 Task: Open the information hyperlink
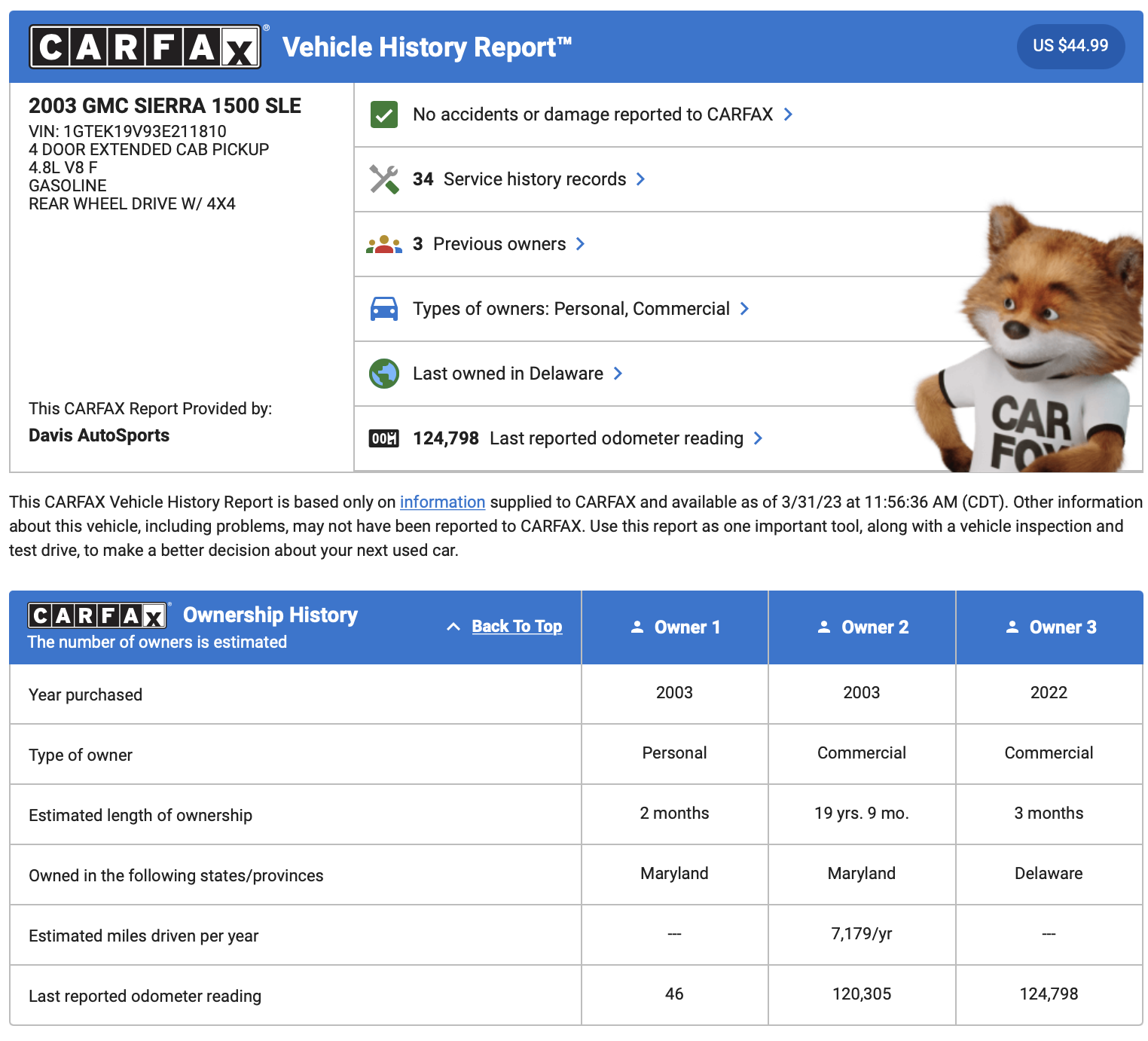pos(442,502)
